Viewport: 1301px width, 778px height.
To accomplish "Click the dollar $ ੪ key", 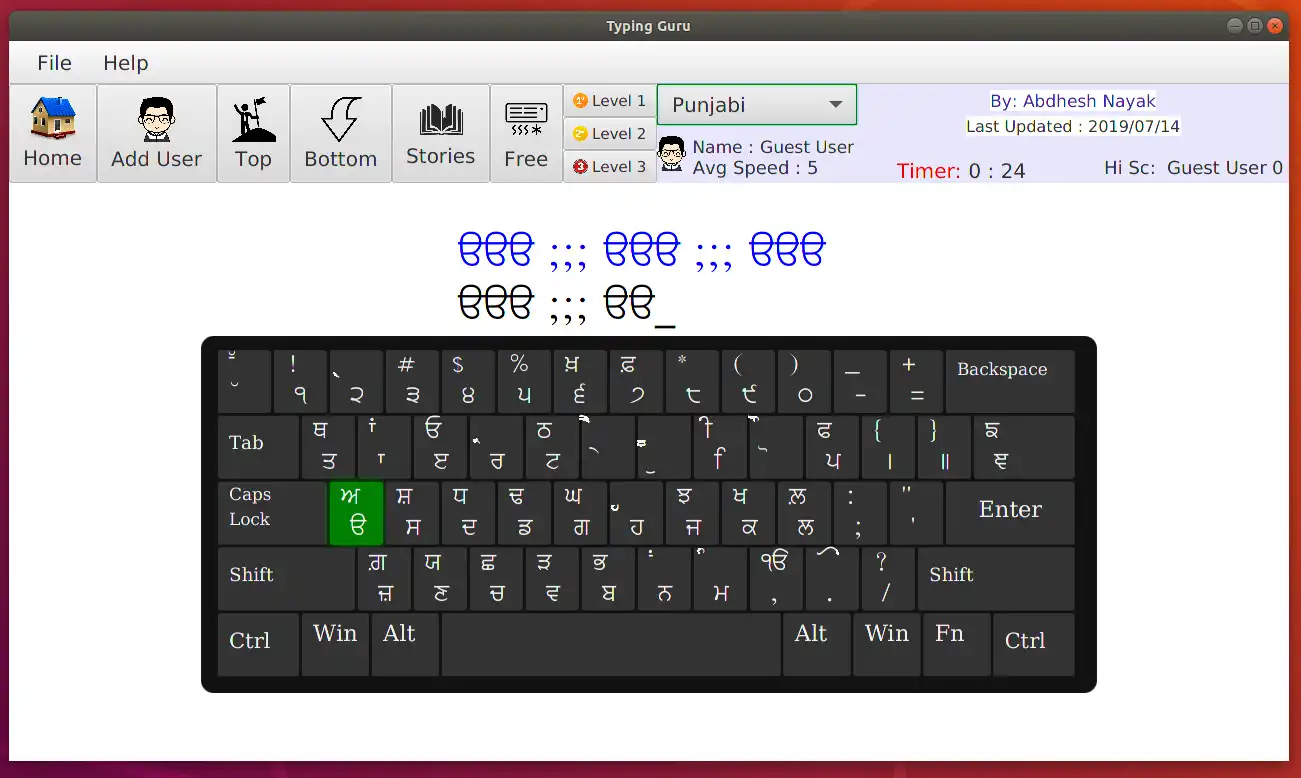I will tap(468, 381).
